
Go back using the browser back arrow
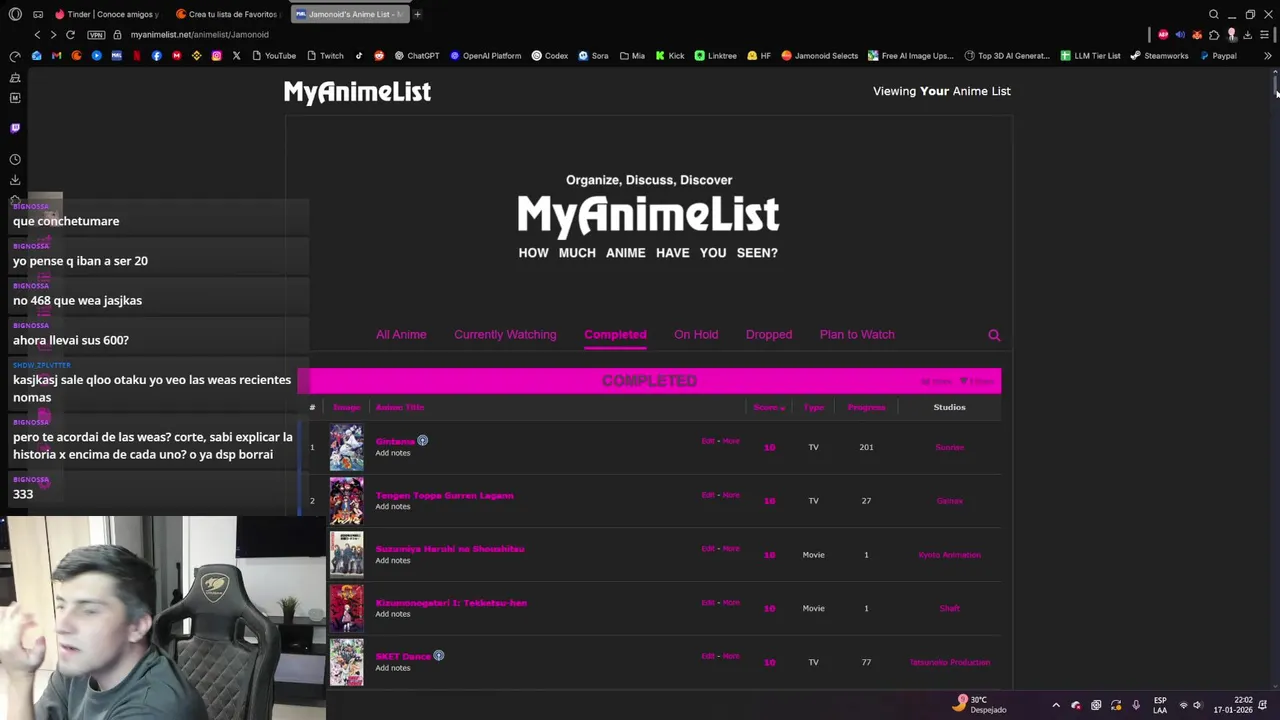37,35
